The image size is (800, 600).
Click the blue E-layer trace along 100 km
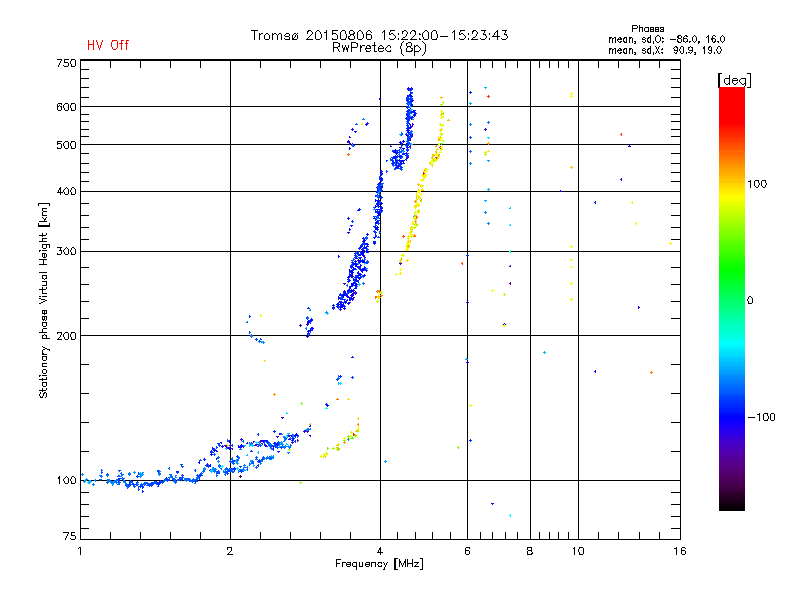coord(140,481)
